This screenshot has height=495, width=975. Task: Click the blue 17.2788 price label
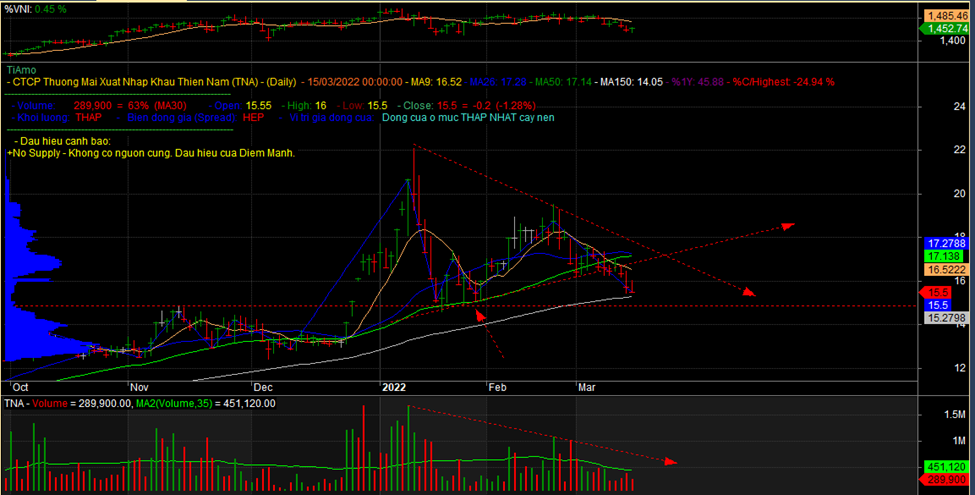point(944,243)
